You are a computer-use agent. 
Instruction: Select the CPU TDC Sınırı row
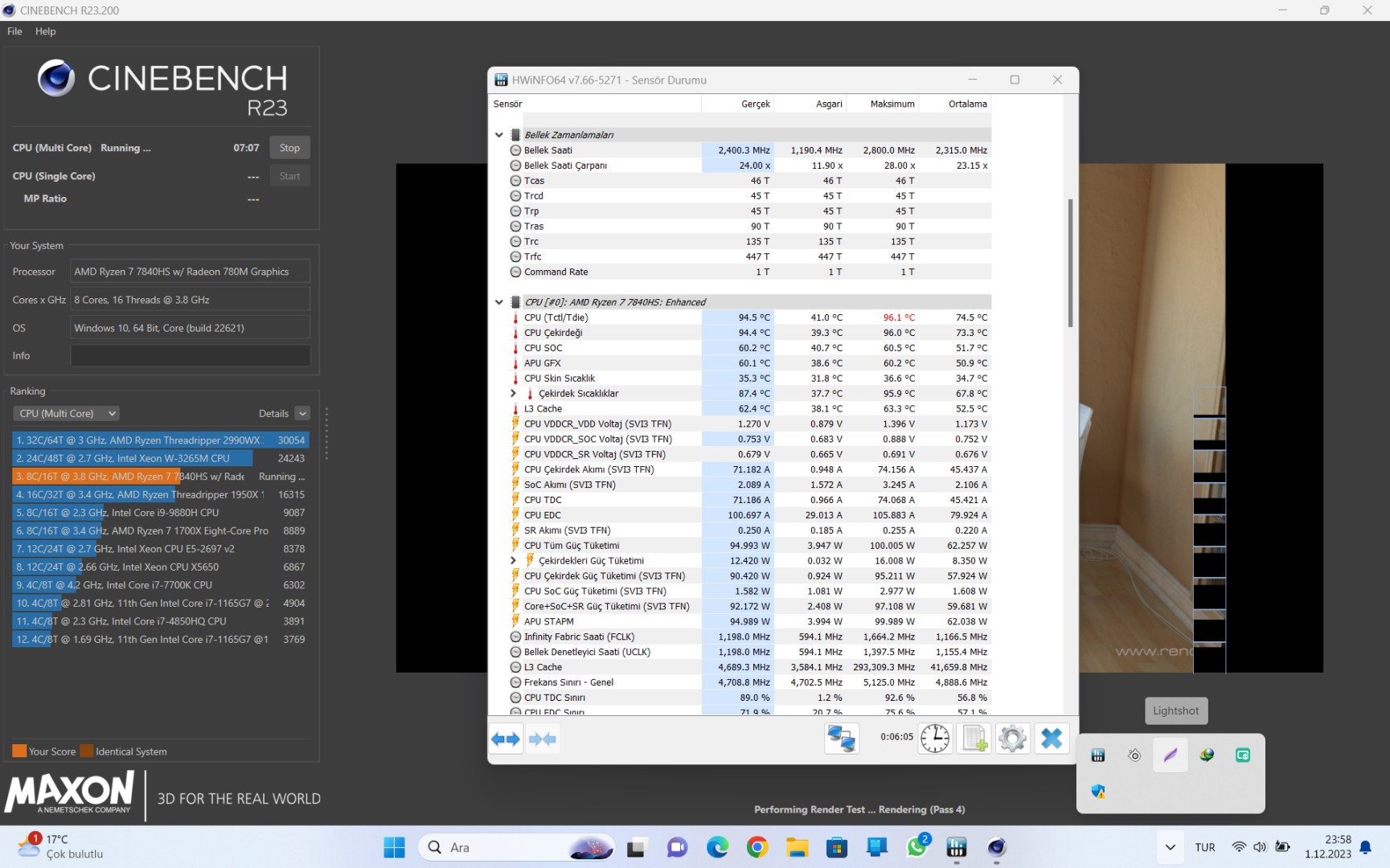(x=750, y=698)
